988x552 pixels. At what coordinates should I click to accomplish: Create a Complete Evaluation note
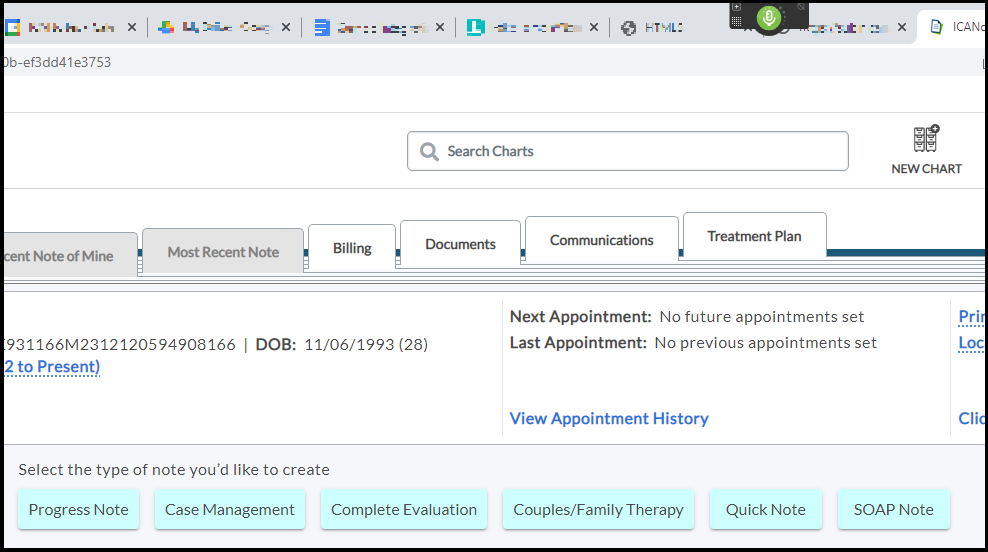(x=404, y=509)
